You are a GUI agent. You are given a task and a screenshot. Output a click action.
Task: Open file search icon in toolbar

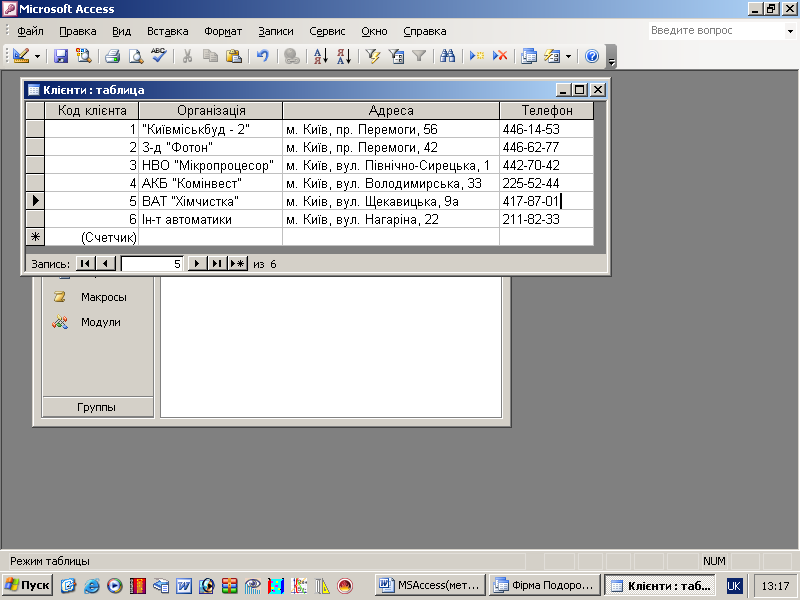click(83, 56)
